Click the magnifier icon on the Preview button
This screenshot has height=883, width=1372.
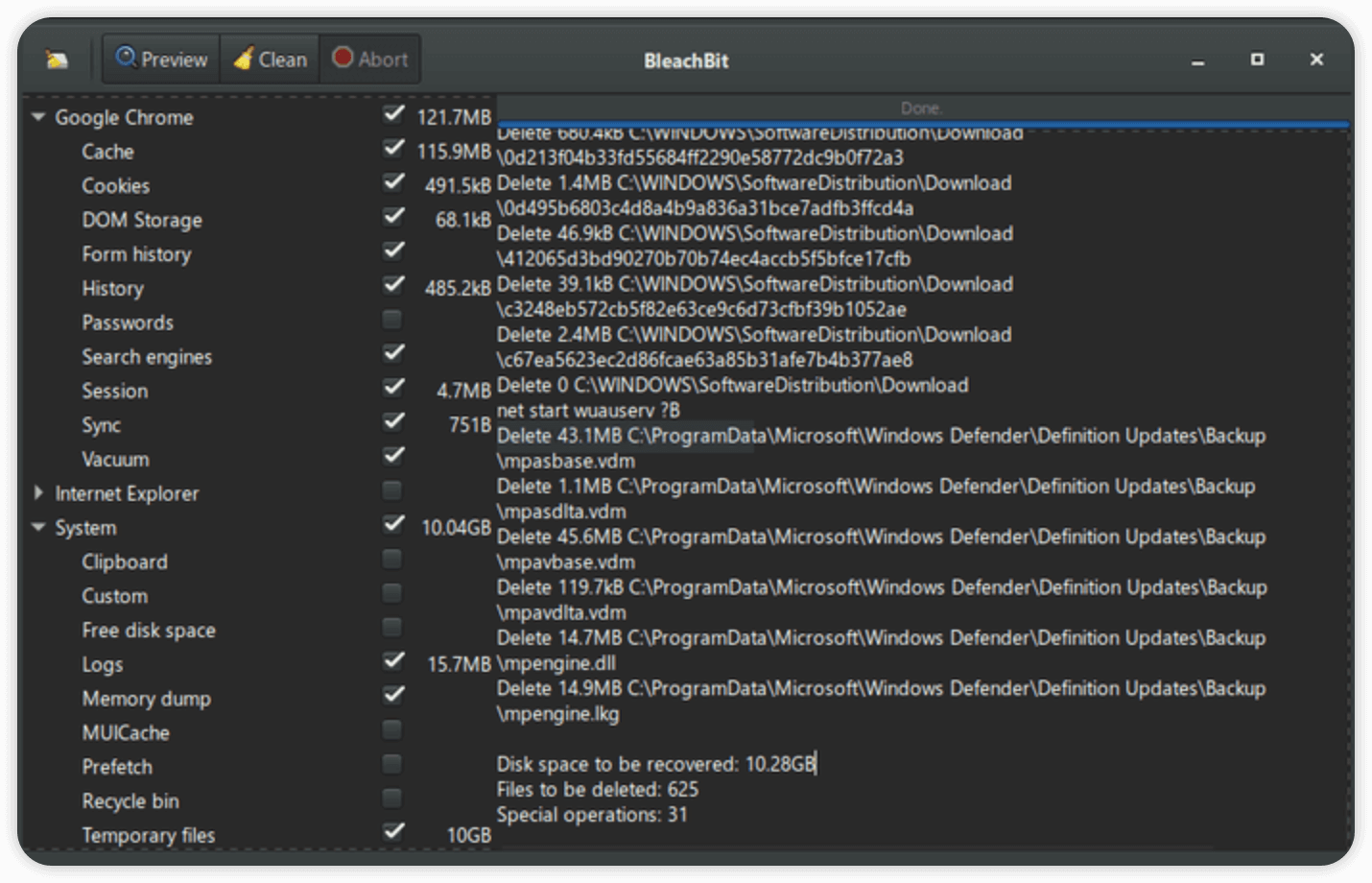pos(126,58)
